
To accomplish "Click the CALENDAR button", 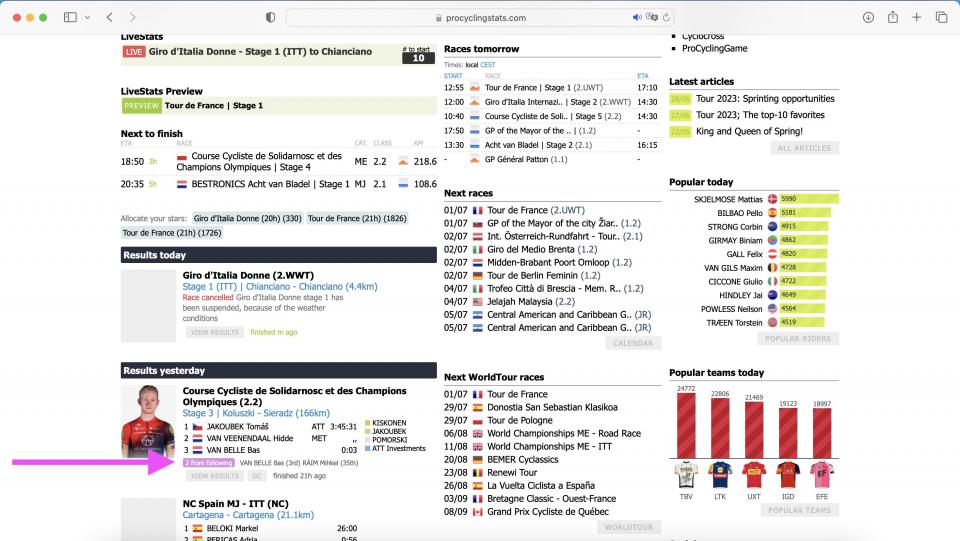I will pyautogui.click(x=633, y=343).
